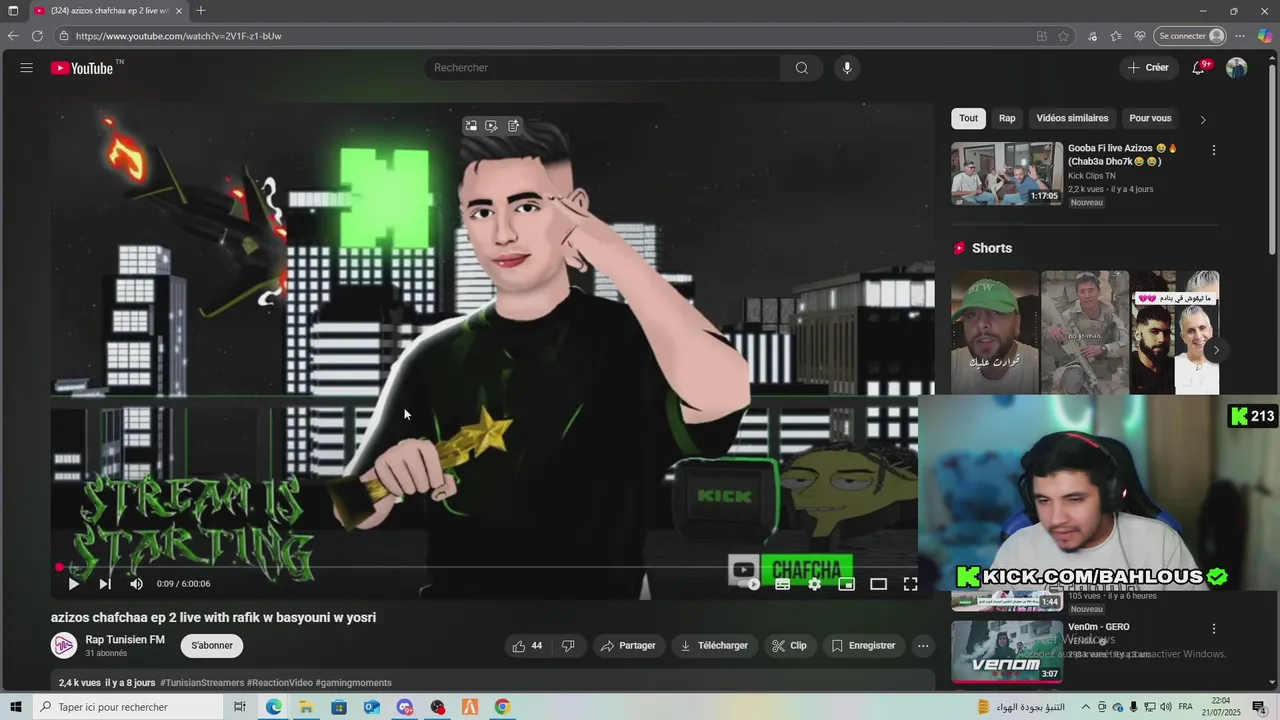Go to YouTube home via logo
Image resolution: width=1280 pixels, height=720 pixels.
[82, 68]
